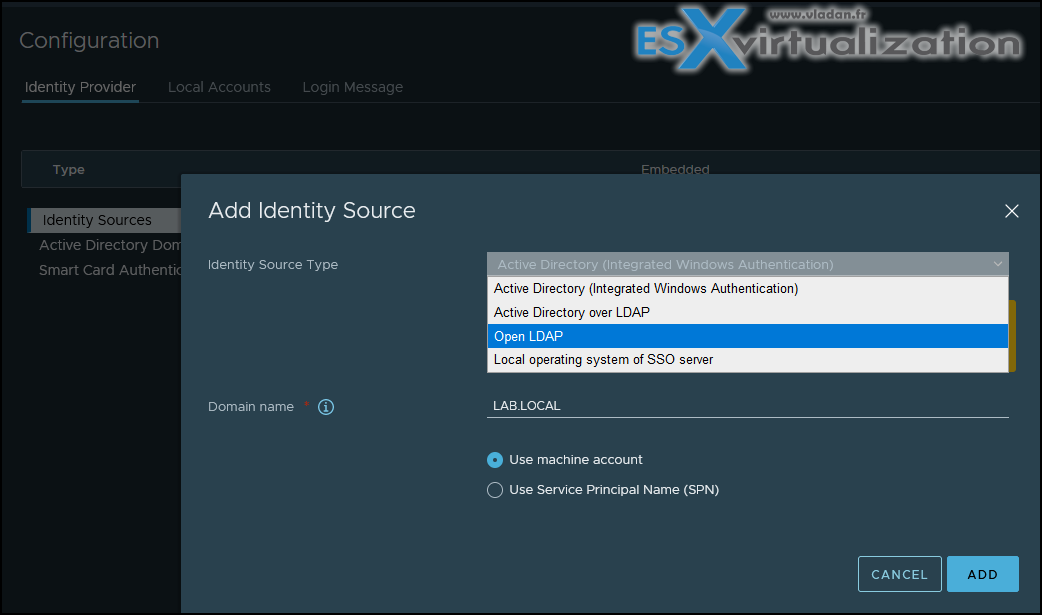Image resolution: width=1042 pixels, height=615 pixels.
Task: Go to the Login Message tab
Action: [352, 87]
